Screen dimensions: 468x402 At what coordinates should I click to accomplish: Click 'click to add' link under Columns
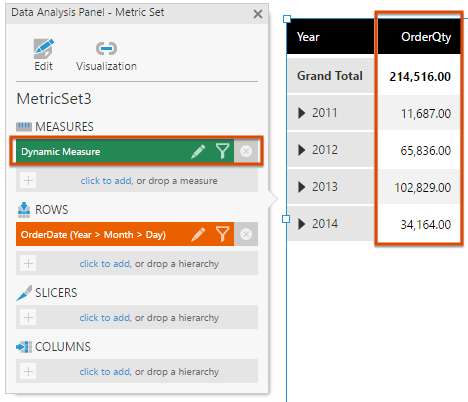[x=105, y=372]
